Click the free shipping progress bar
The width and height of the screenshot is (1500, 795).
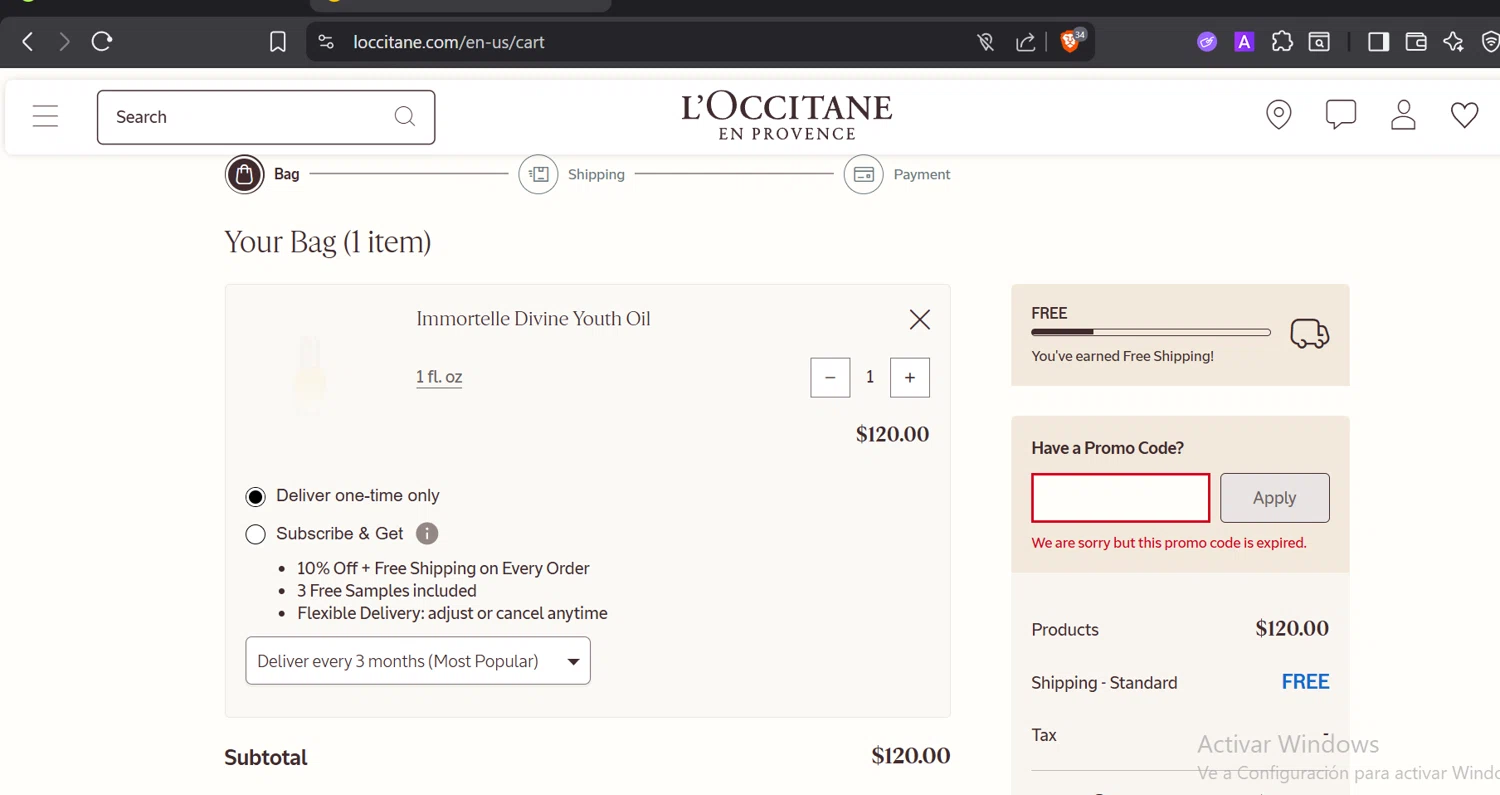coord(1151,332)
